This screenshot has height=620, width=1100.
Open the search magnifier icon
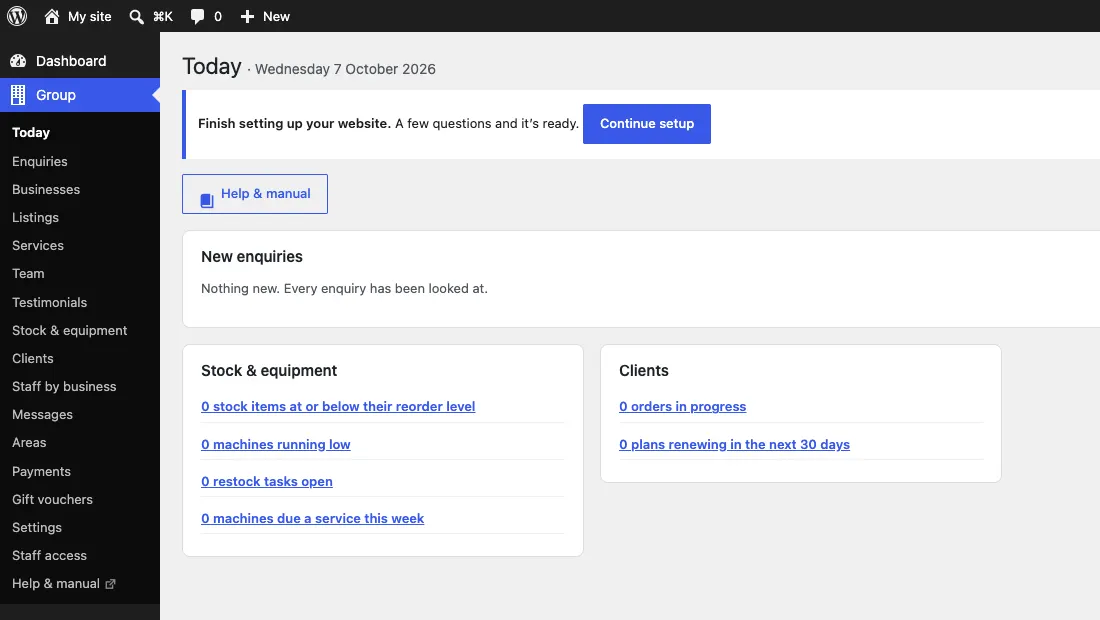pyautogui.click(x=136, y=16)
